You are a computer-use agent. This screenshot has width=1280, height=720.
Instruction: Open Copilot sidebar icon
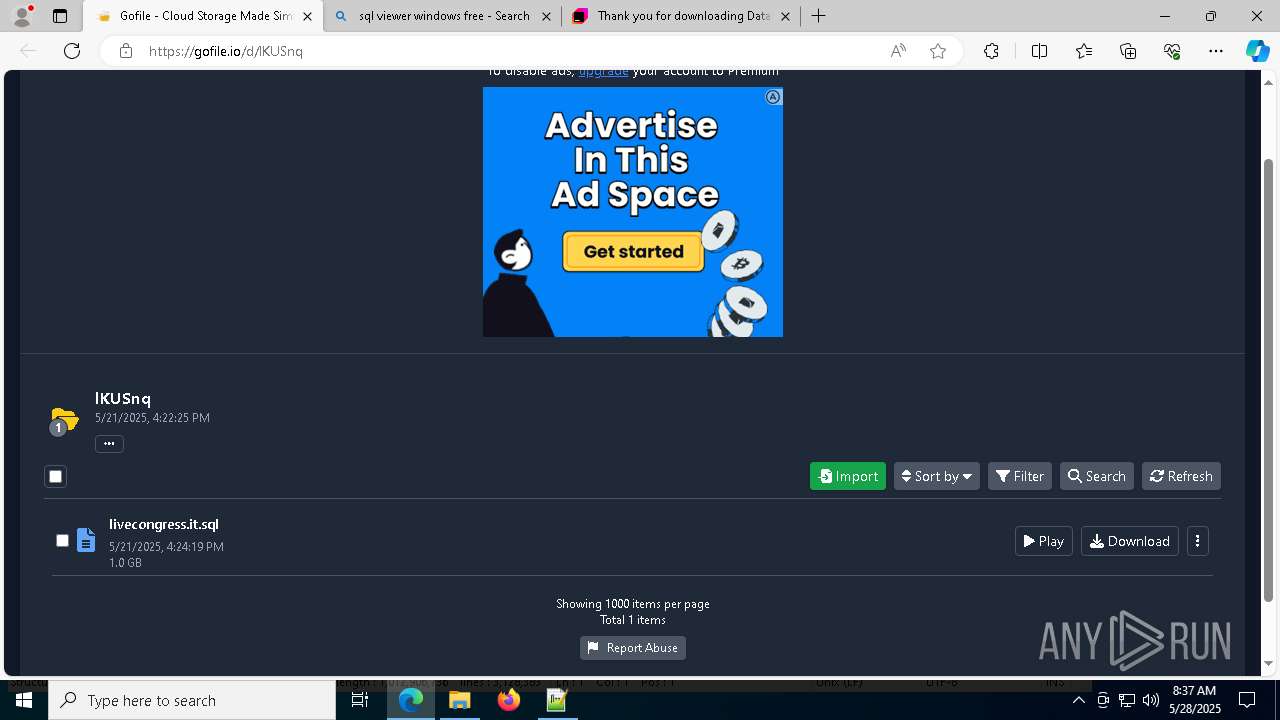click(x=1257, y=51)
